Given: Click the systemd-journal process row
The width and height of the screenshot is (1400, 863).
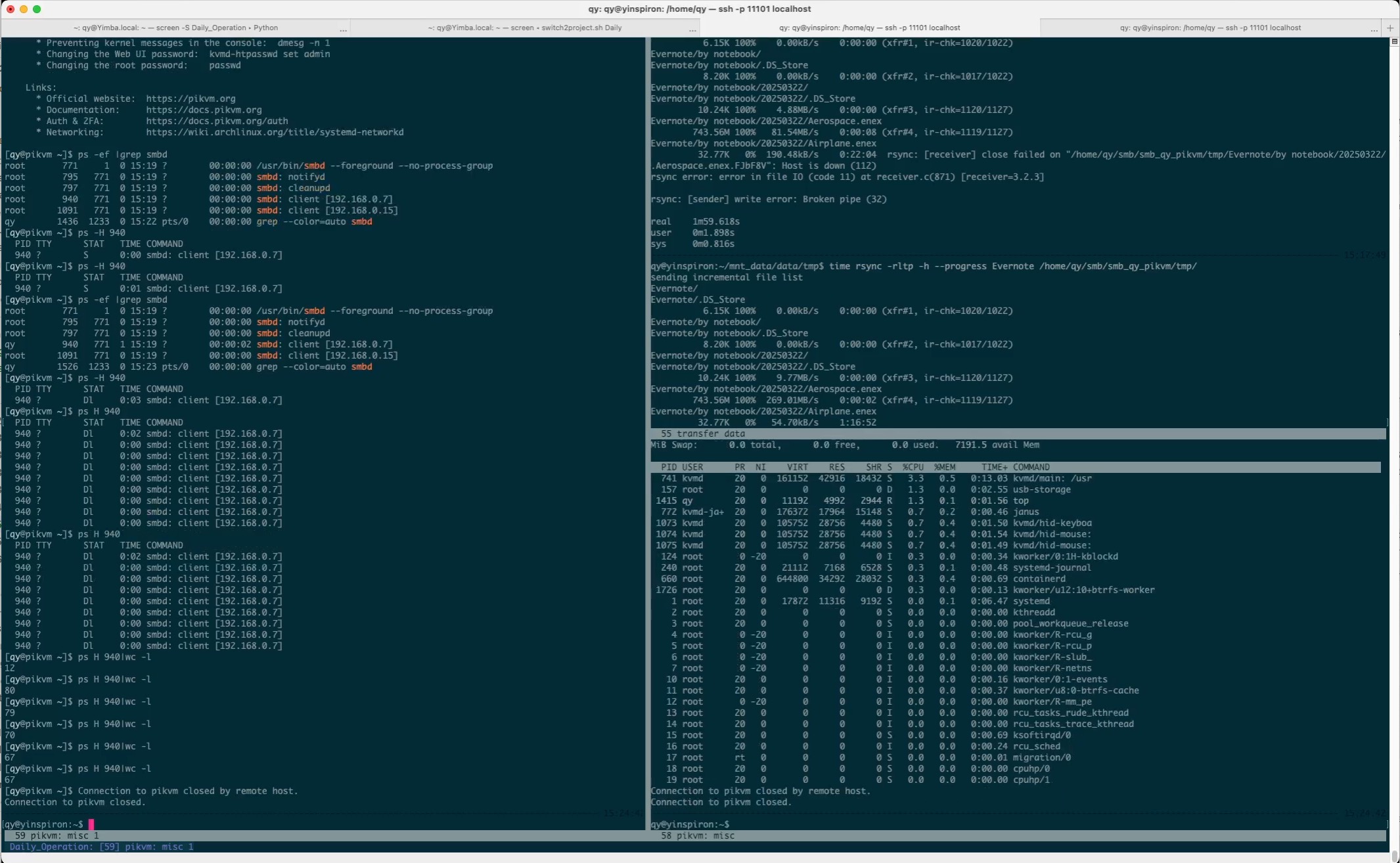Looking at the screenshot, I should 876,567.
